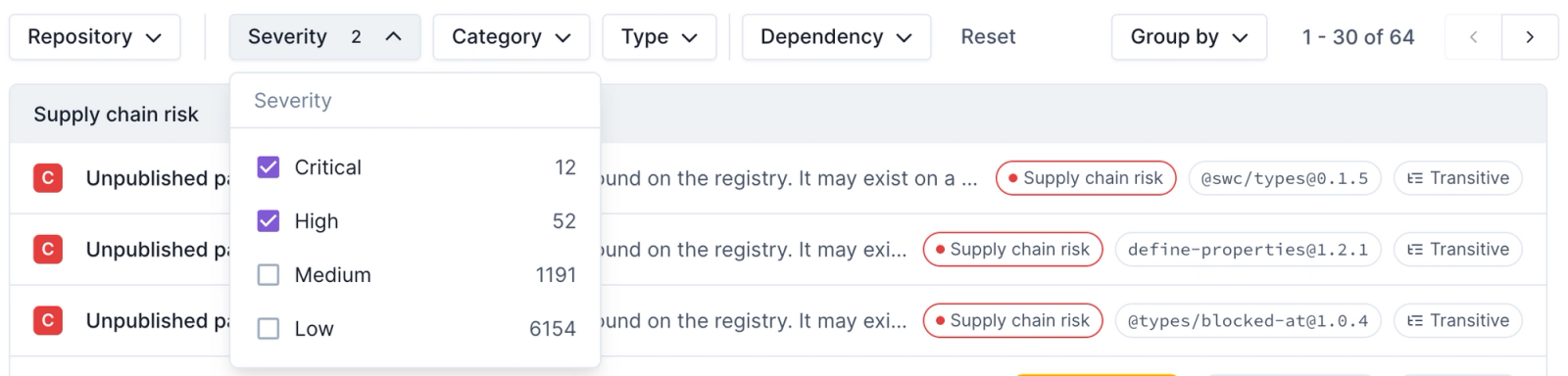Uncheck the Critical severity checkbox
Viewport: 1568px width, 376px height.
pyautogui.click(x=269, y=167)
